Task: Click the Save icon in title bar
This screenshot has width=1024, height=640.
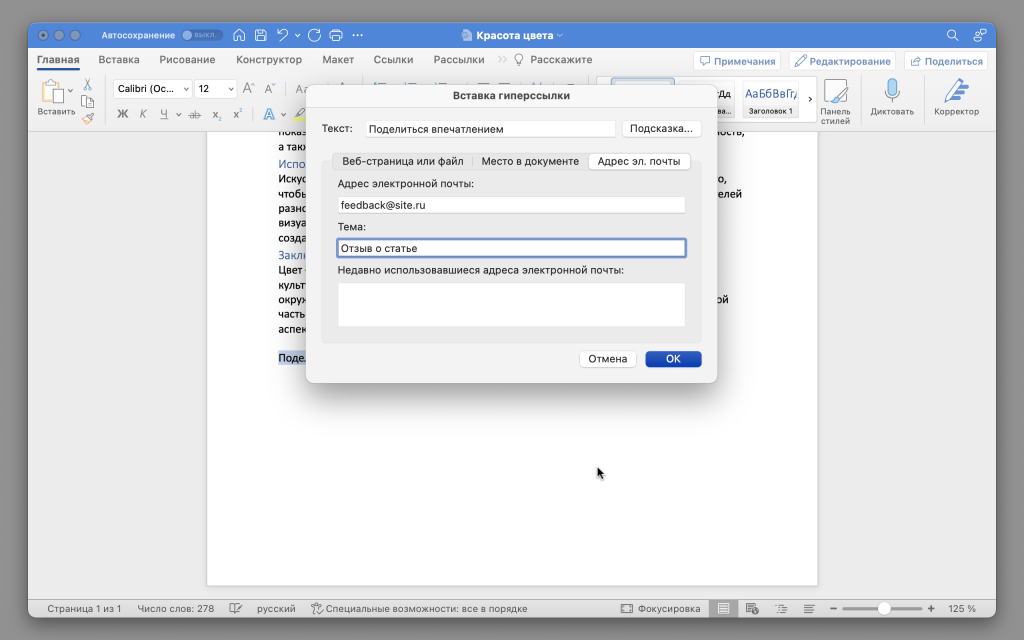Action: pyautogui.click(x=260, y=35)
